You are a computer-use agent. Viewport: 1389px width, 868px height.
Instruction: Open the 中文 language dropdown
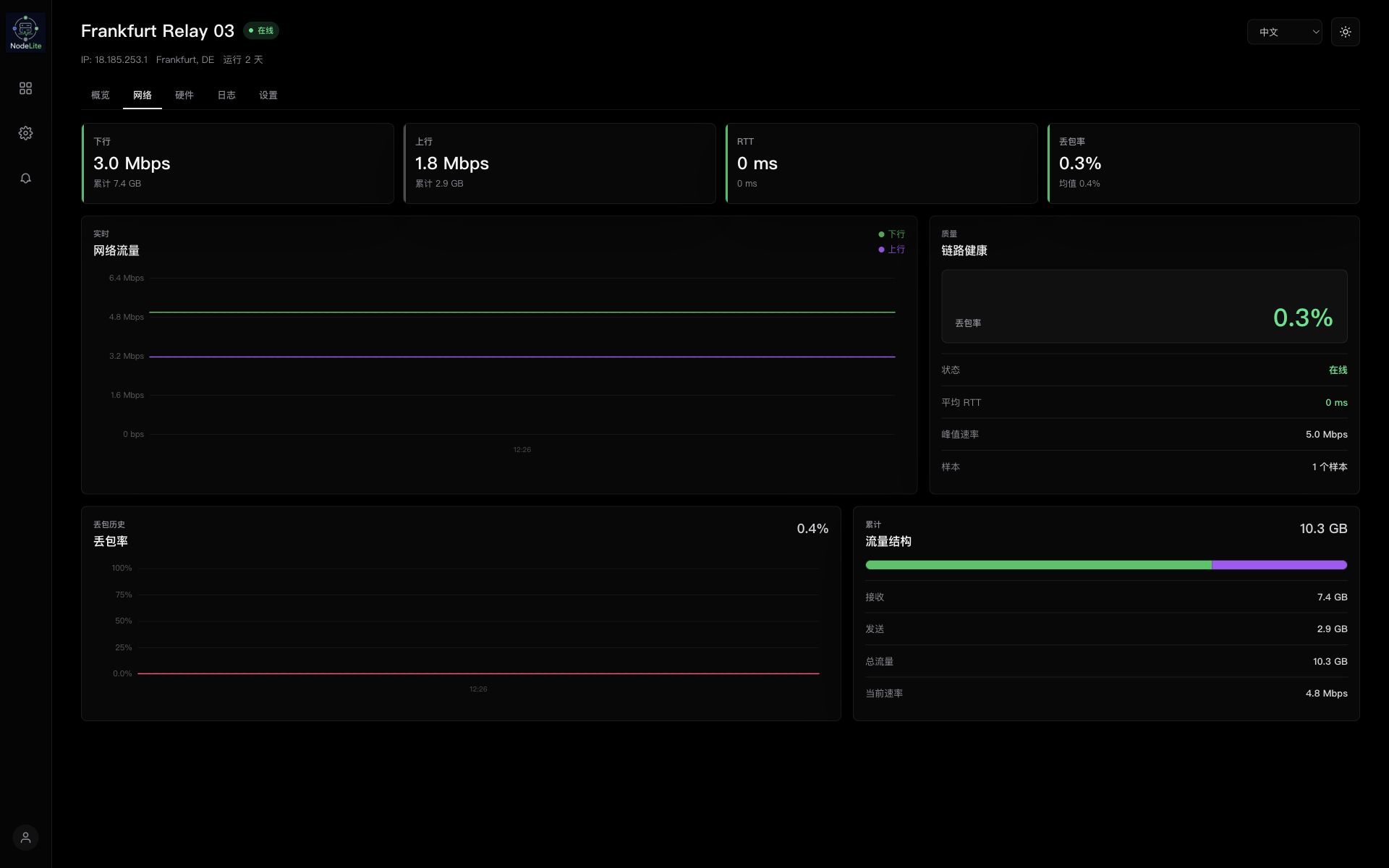click(1284, 32)
